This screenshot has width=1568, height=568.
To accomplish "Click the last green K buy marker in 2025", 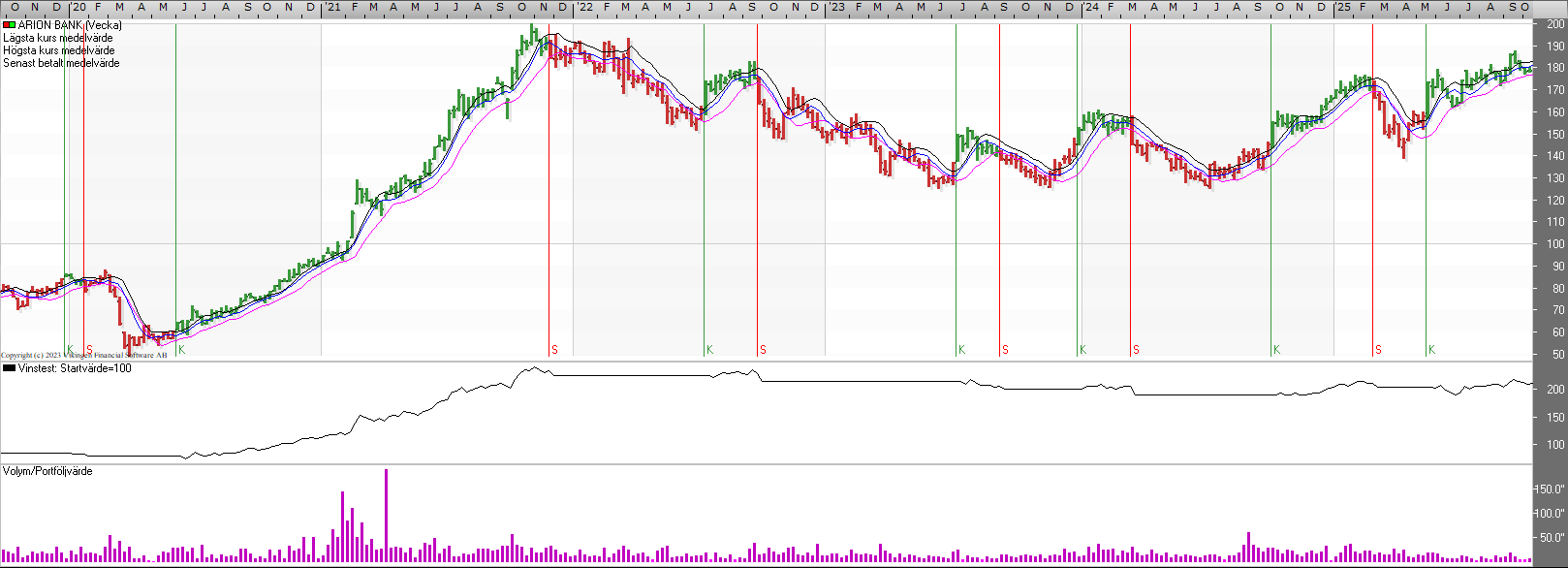I will (1431, 350).
